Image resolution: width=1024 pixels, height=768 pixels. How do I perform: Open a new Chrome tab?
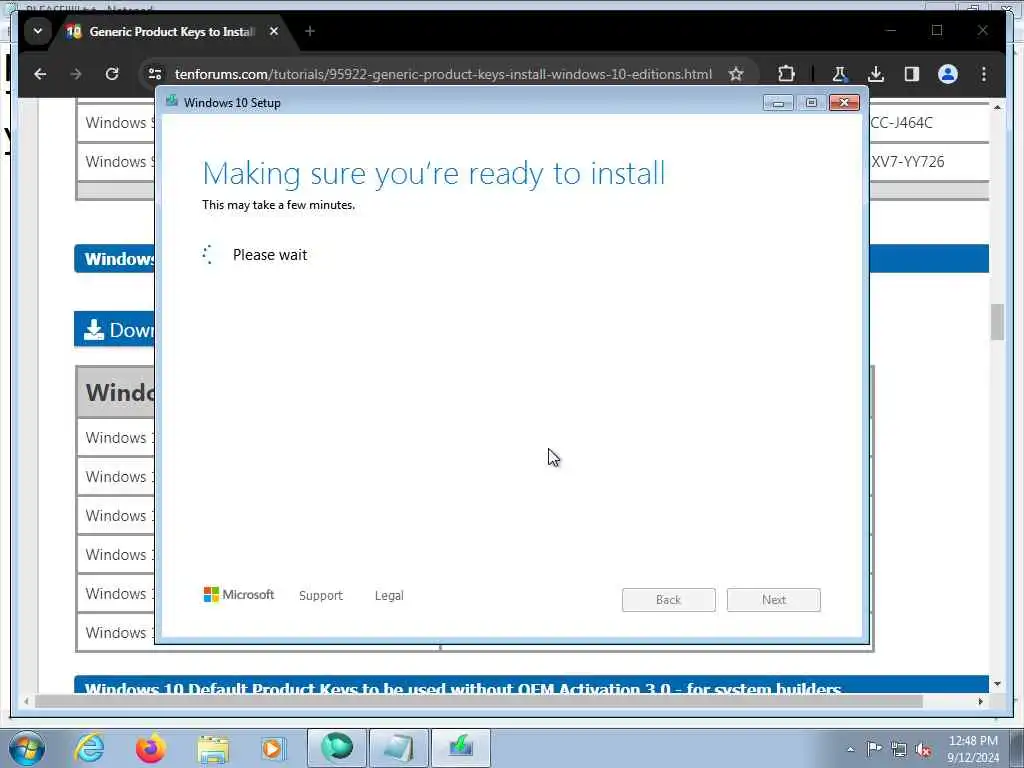(x=310, y=31)
